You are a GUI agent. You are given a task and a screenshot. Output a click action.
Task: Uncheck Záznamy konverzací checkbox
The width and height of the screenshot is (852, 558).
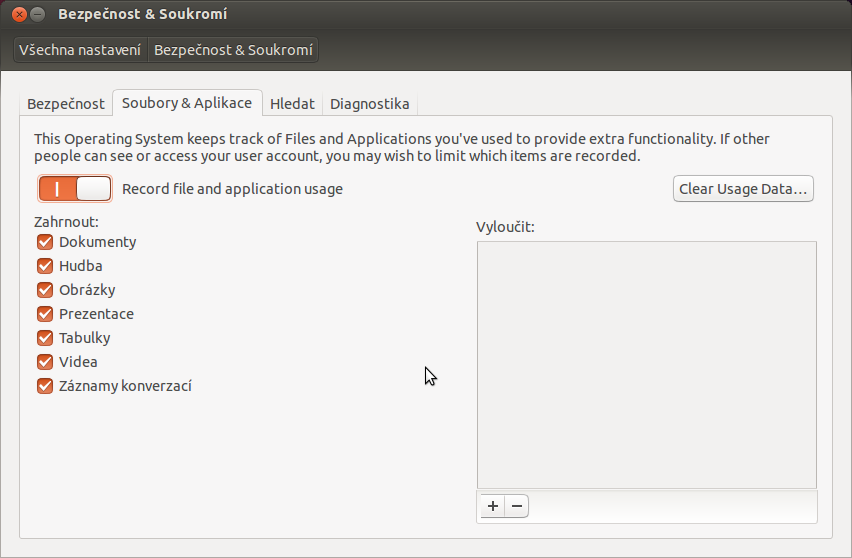click(45, 386)
